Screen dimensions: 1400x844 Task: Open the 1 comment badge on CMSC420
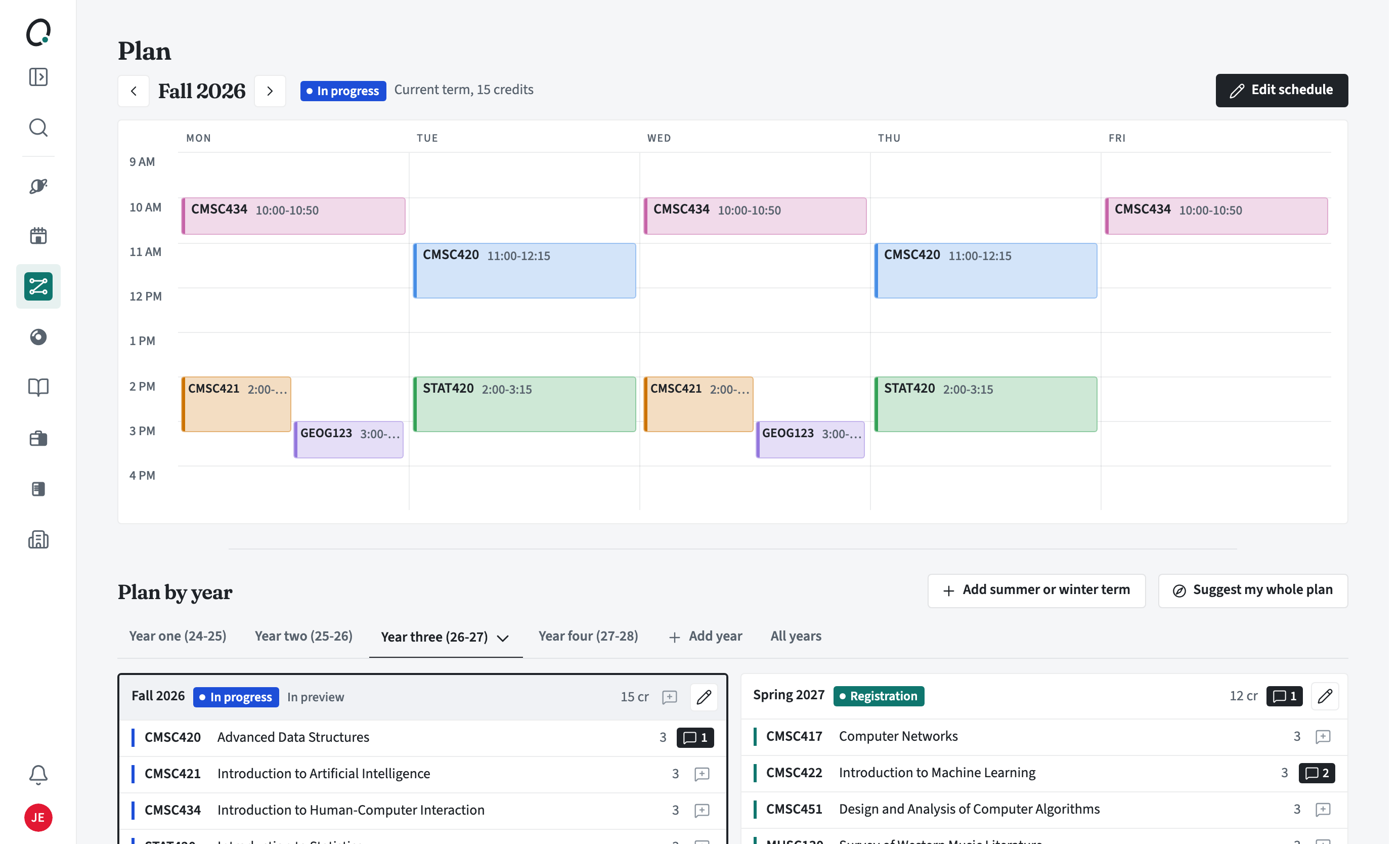[695, 737]
